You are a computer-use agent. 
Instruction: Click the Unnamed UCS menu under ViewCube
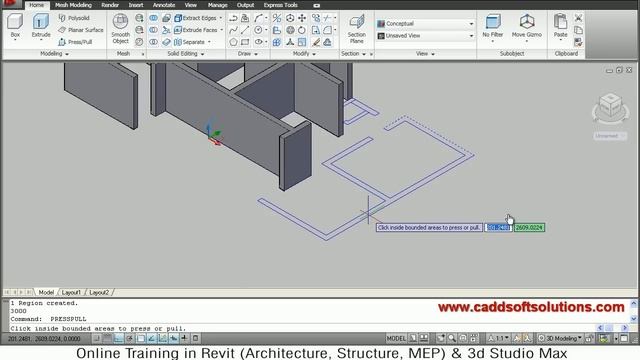click(x=610, y=136)
